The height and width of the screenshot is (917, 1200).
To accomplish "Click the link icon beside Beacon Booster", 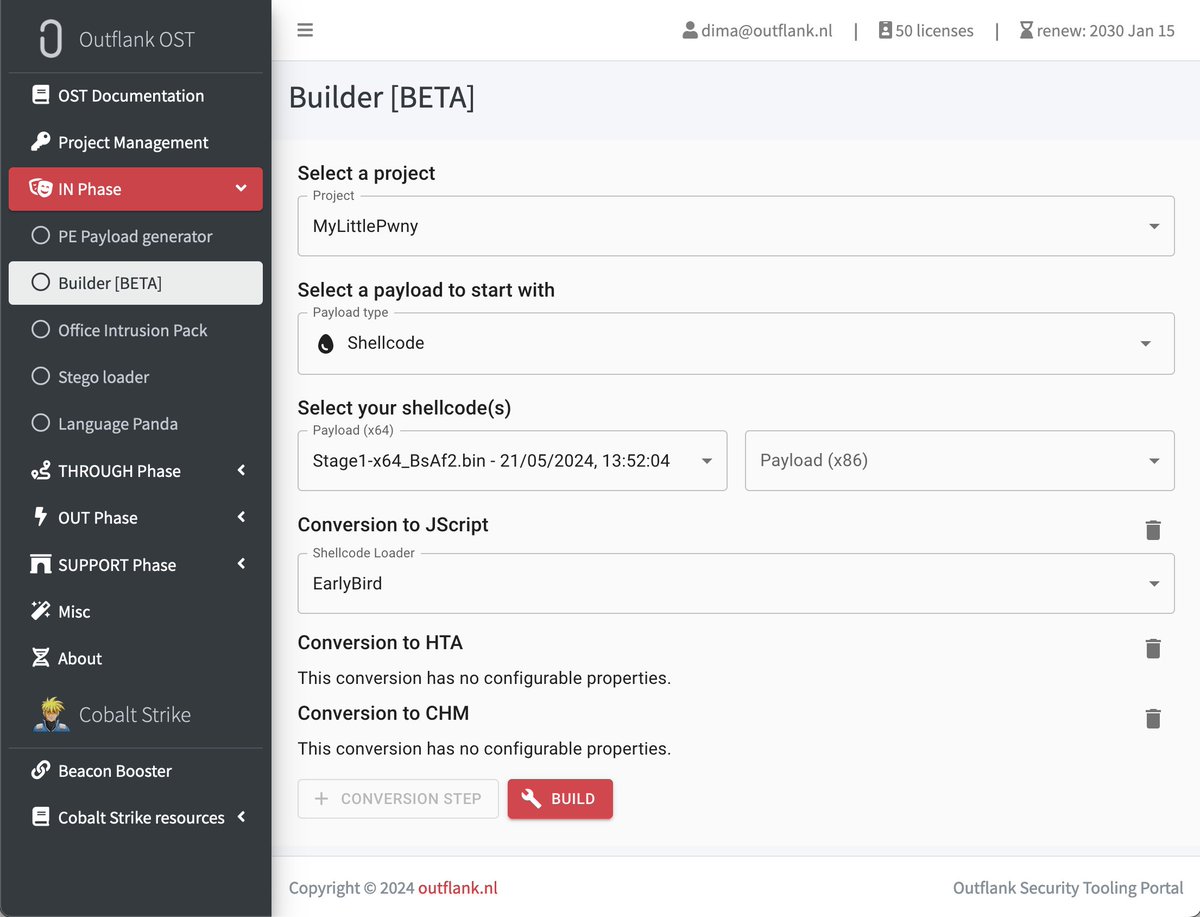I will (40, 770).
